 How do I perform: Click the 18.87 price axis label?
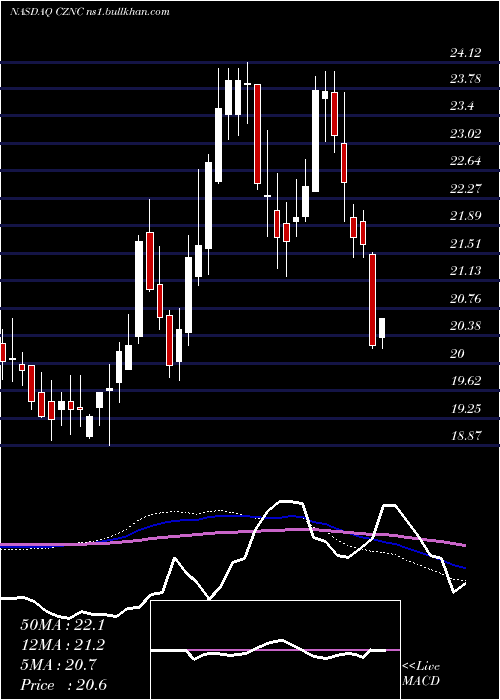[x=466, y=435]
